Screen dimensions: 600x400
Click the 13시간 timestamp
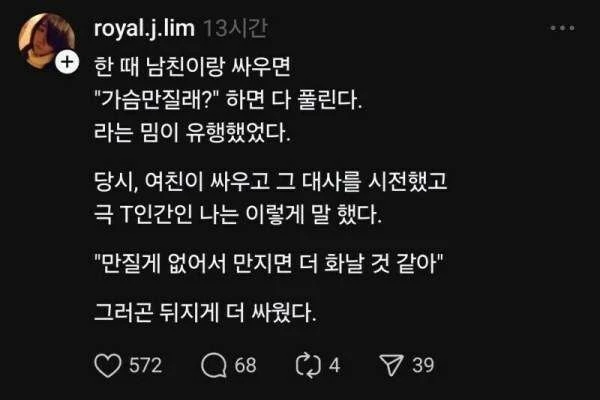pyautogui.click(x=235, y=28)
